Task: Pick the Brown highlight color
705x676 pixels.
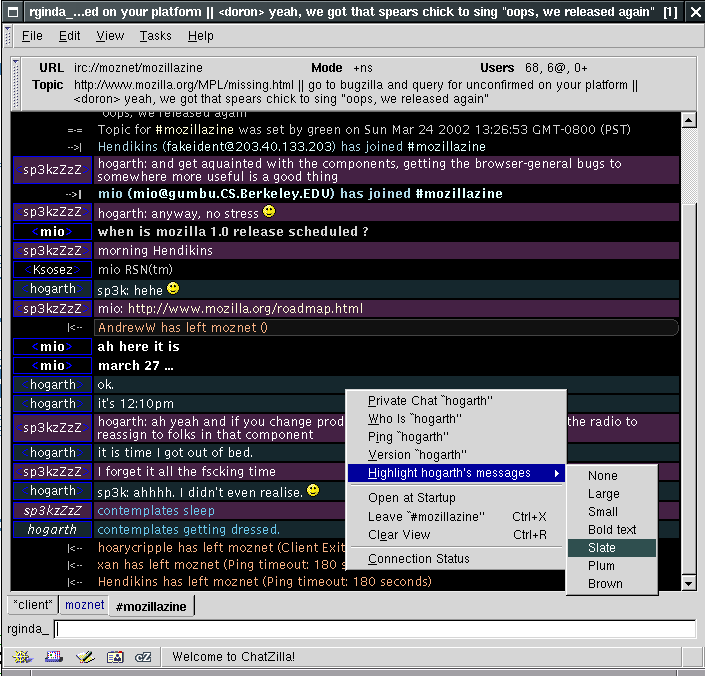Action: (x=612, y=583)
